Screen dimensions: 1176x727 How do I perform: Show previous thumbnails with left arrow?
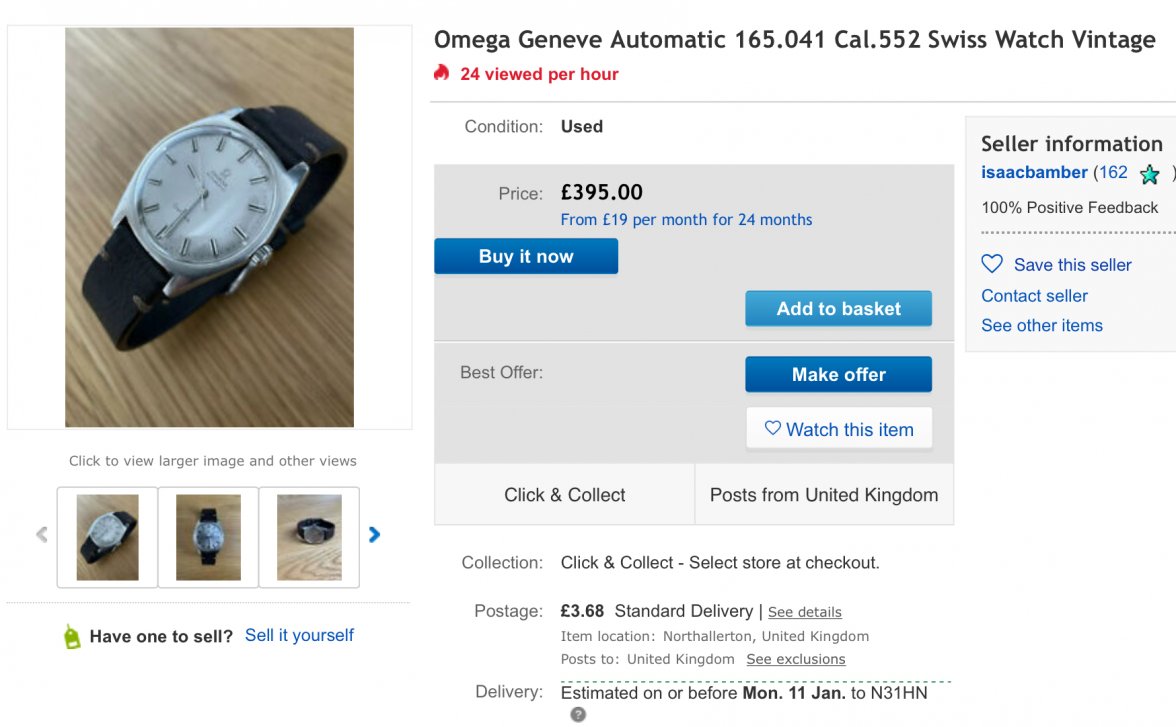pos(41,535)
